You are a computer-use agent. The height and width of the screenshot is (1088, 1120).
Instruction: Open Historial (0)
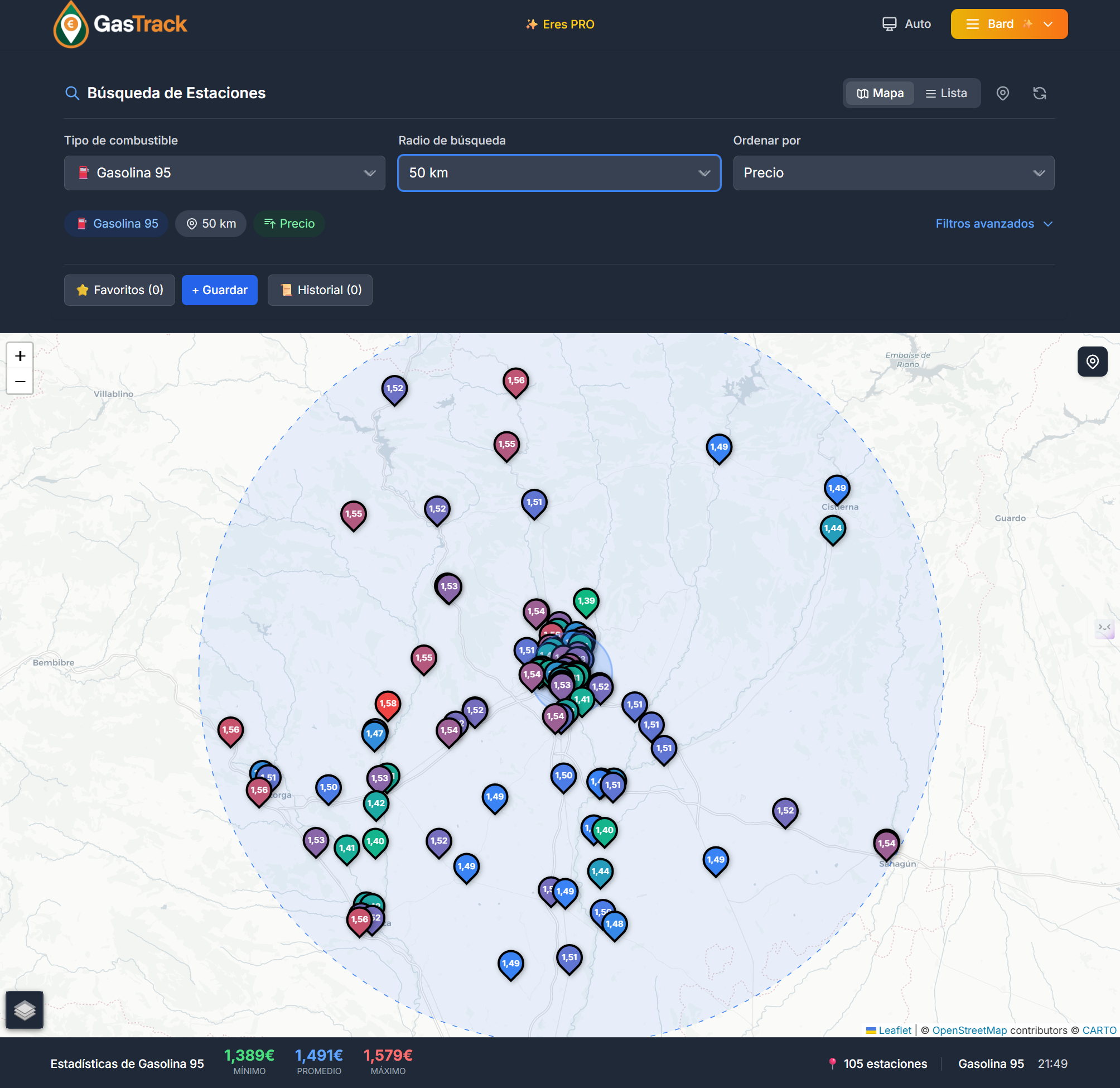pos(320,290)
